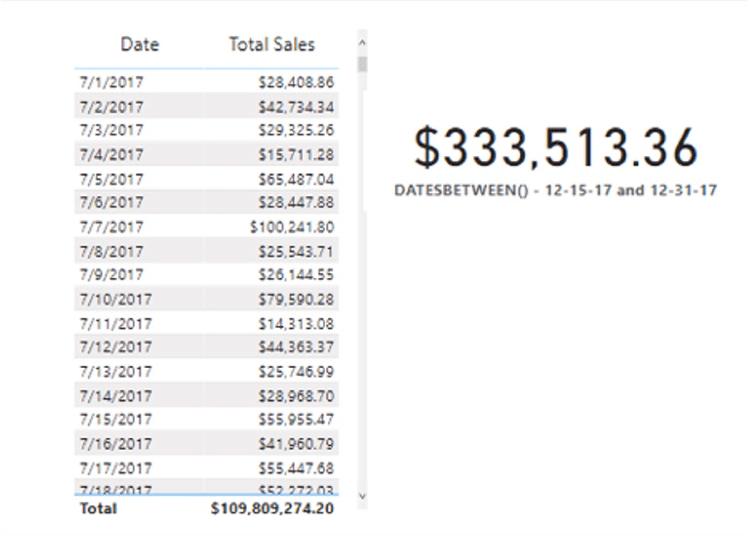Click the Total row label

click(97, 508)
